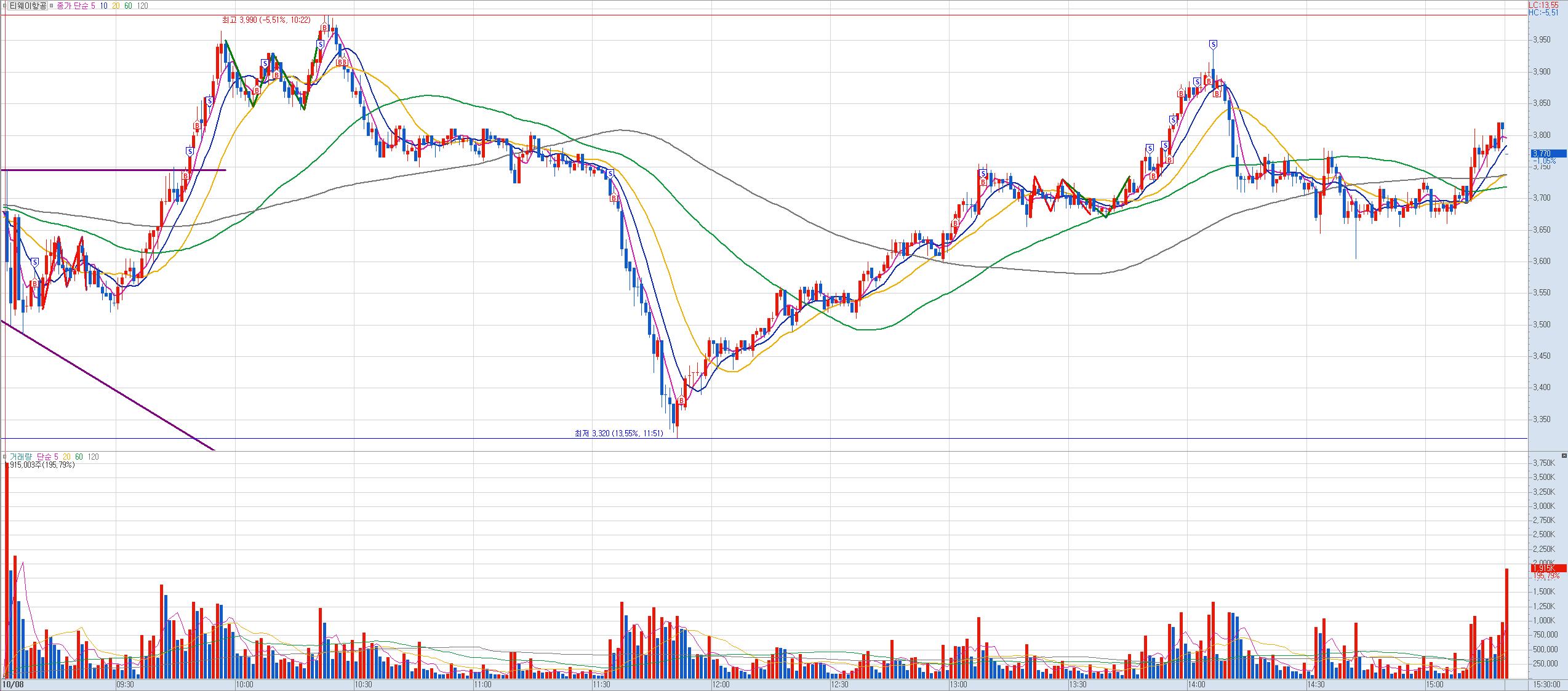Click the B buy marker at the 11:51 low
Viewport: 1568px width, 691px height.
click(x=681, y=401)
